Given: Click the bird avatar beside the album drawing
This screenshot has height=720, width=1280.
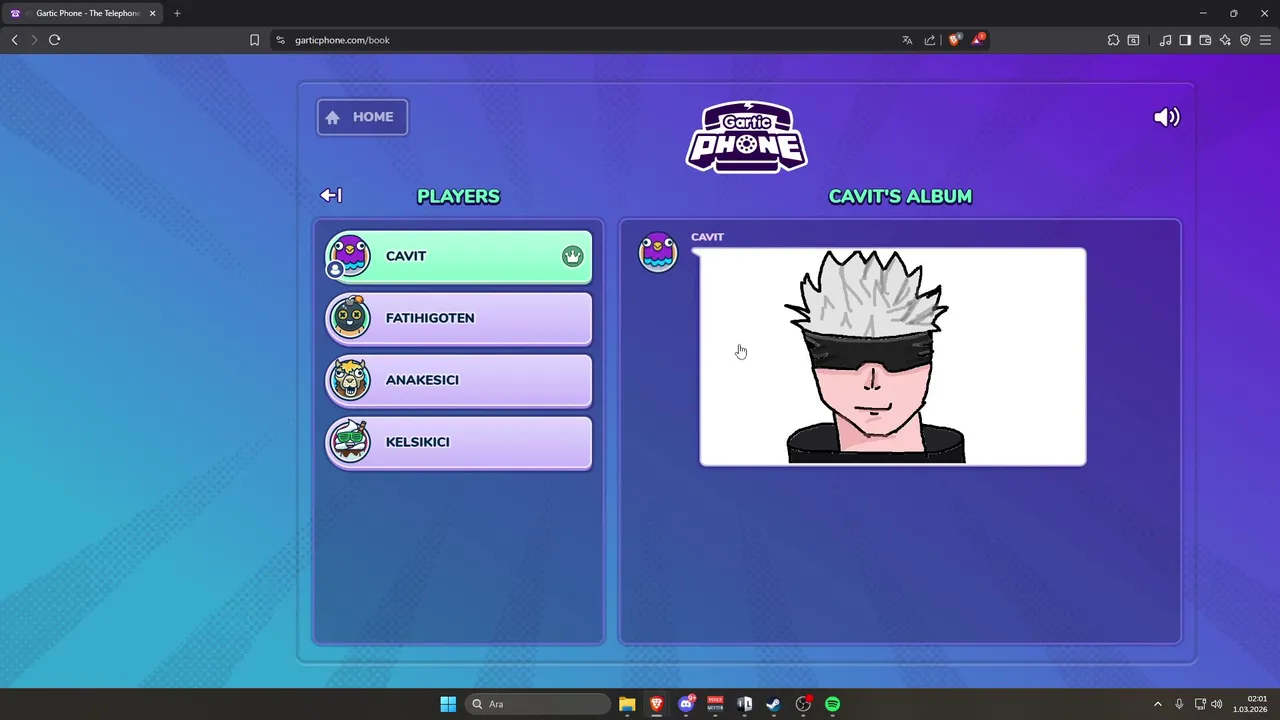Looking at the screenshot, I should (658, 252).
